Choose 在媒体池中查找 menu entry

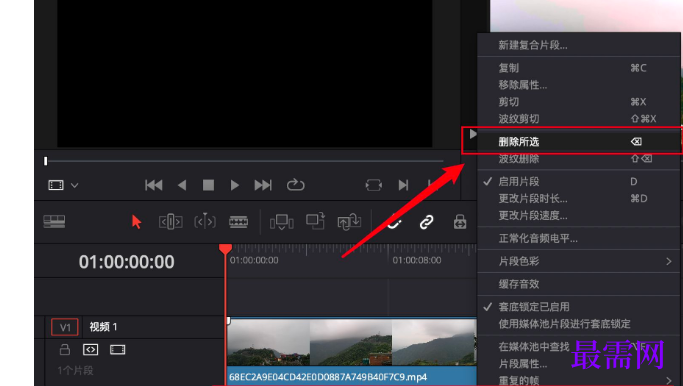click(579, 347)
